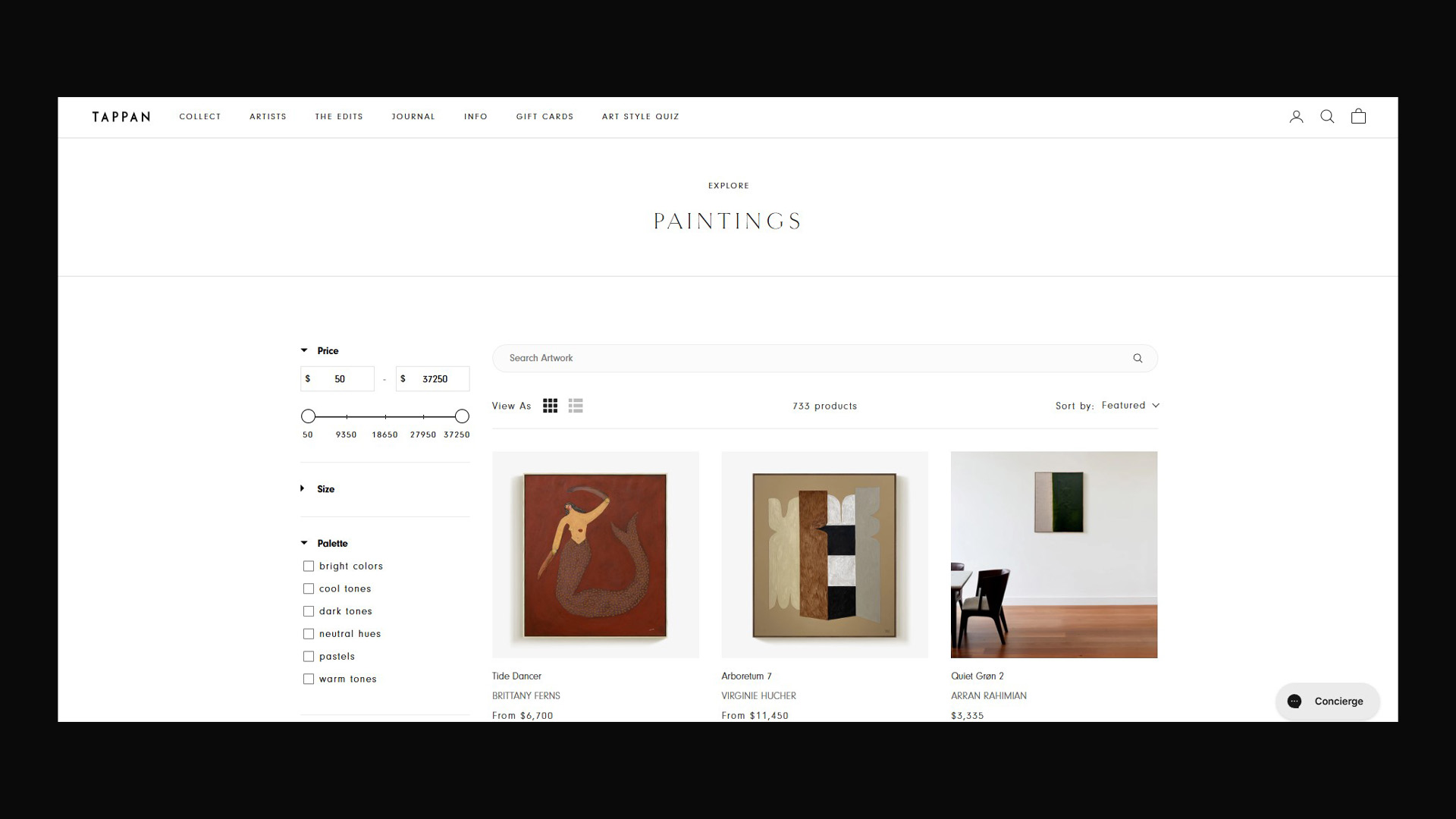This screenshot has width=1456, height=819.
Task: Switch to grid view icon
Action: click(x=550, y=406)
